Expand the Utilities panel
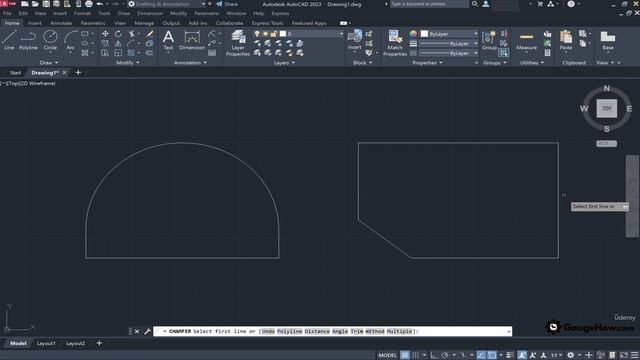The image size is (640, 360). point(532,63)
